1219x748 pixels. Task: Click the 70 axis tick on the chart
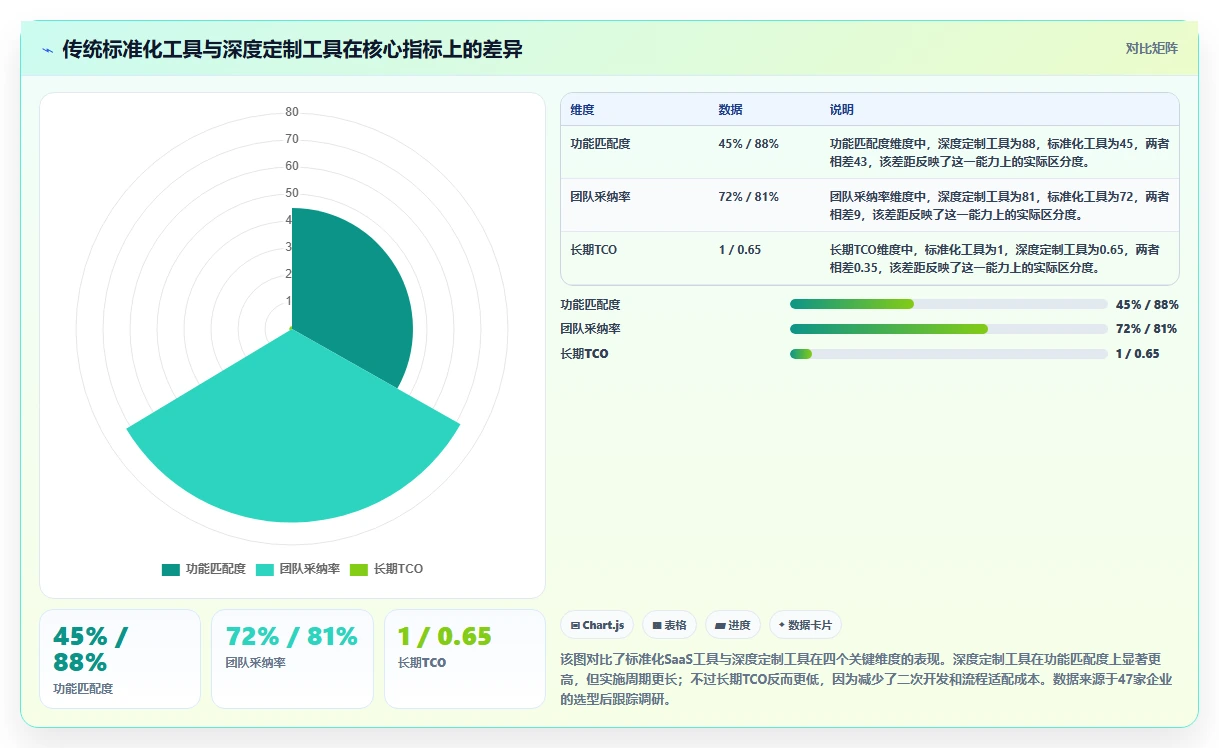[292, 139]
